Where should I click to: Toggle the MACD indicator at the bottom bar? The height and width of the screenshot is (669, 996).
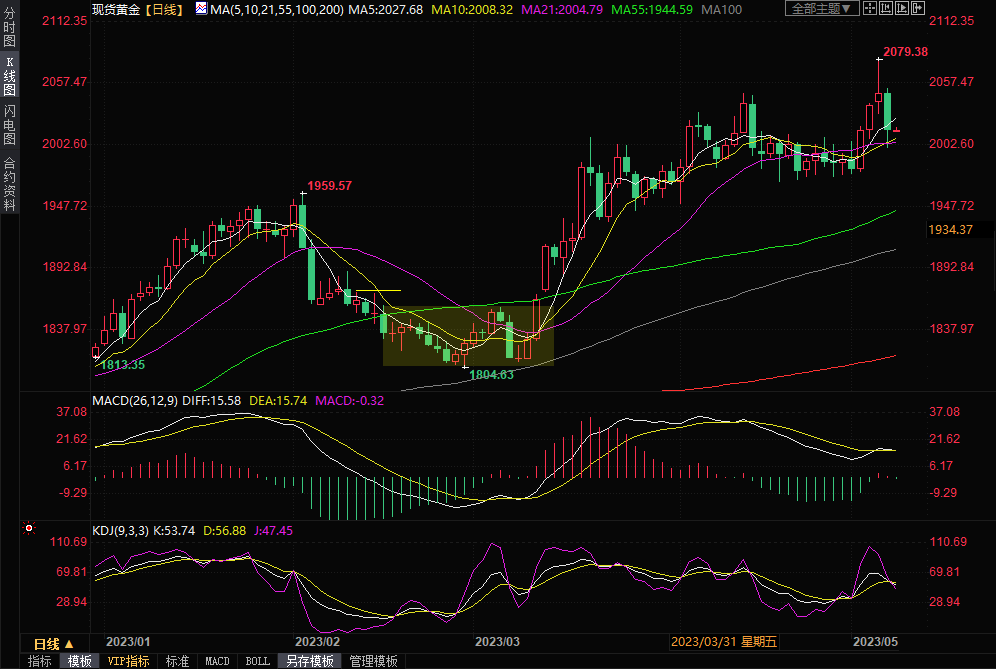point(217,661)
